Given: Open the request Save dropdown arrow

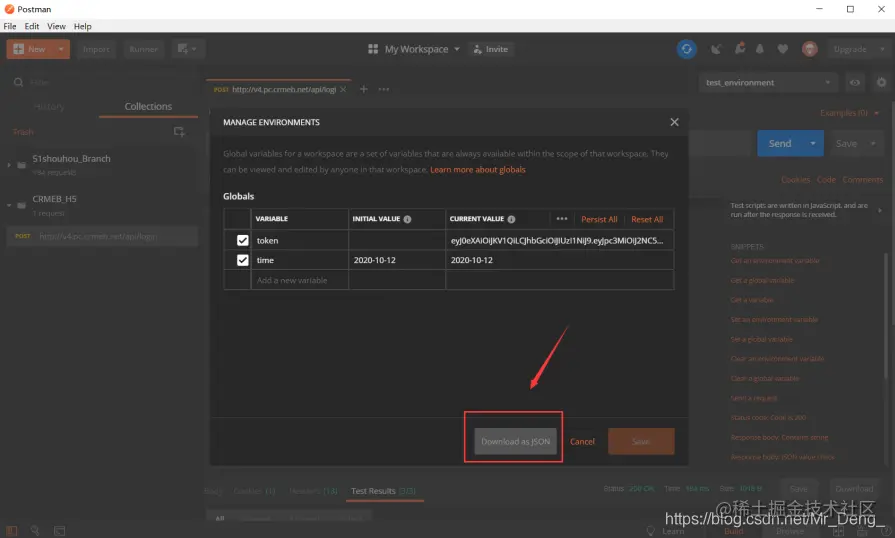Looking at the screenshot, I should point(873,143).
